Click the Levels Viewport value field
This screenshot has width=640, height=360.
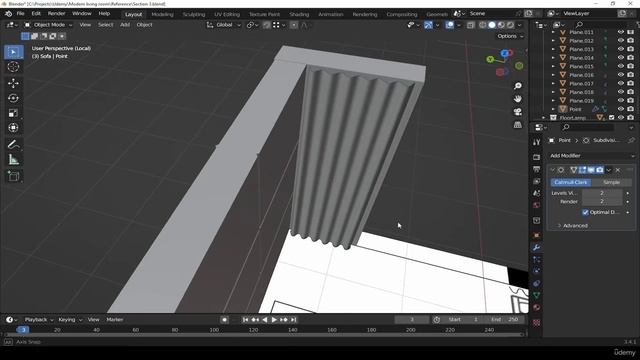pos(602,193)
